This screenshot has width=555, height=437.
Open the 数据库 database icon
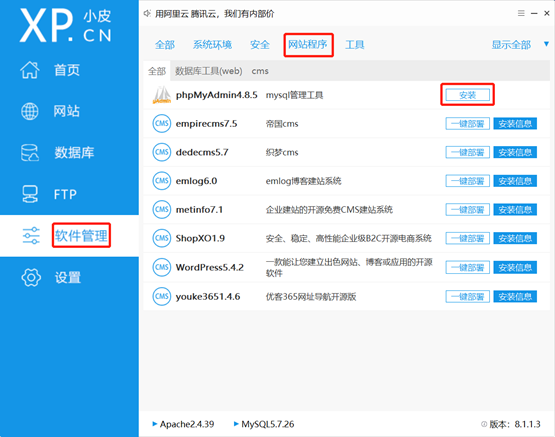[30, 153]
